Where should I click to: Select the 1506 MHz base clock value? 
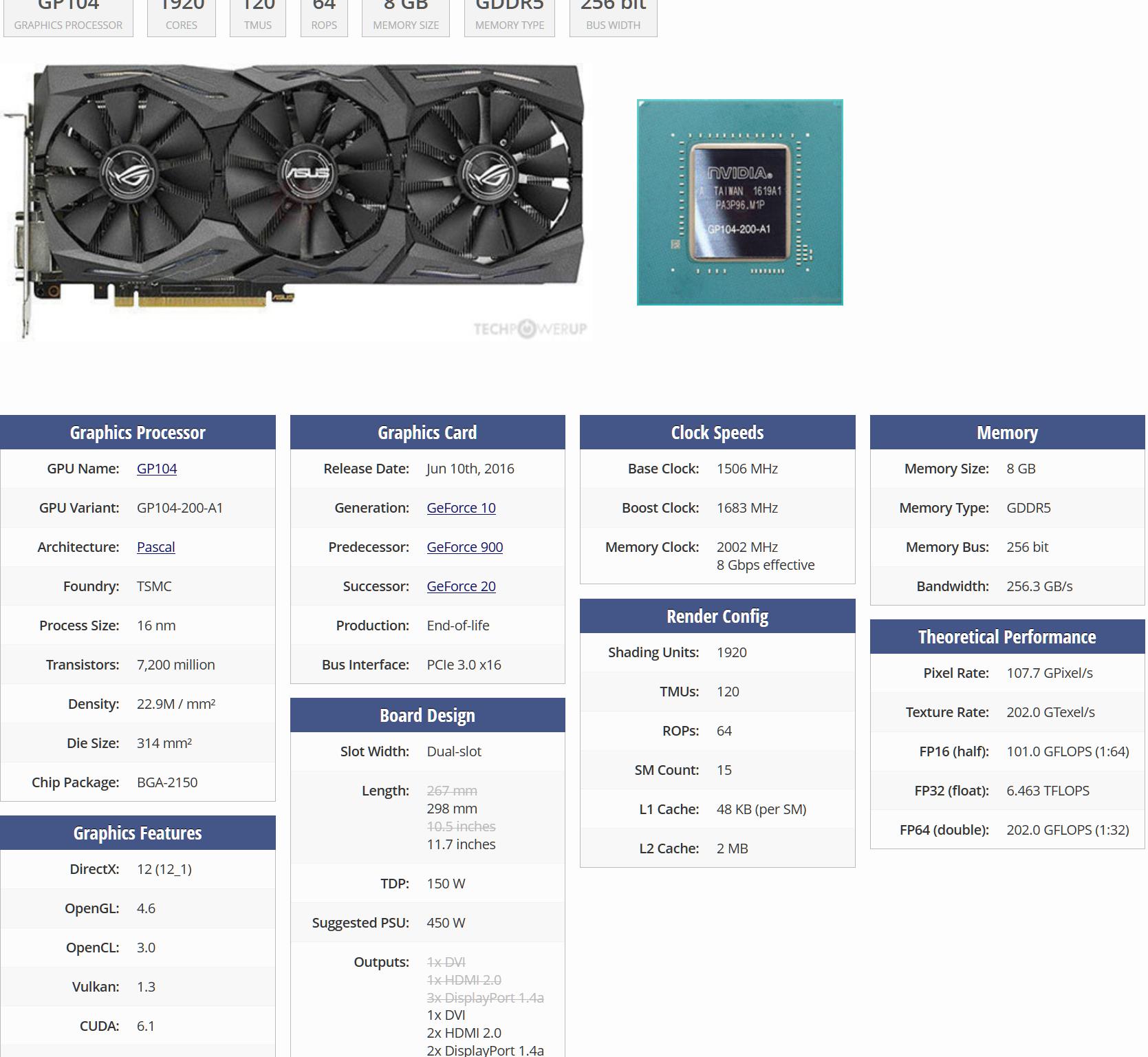click(747, 469)
